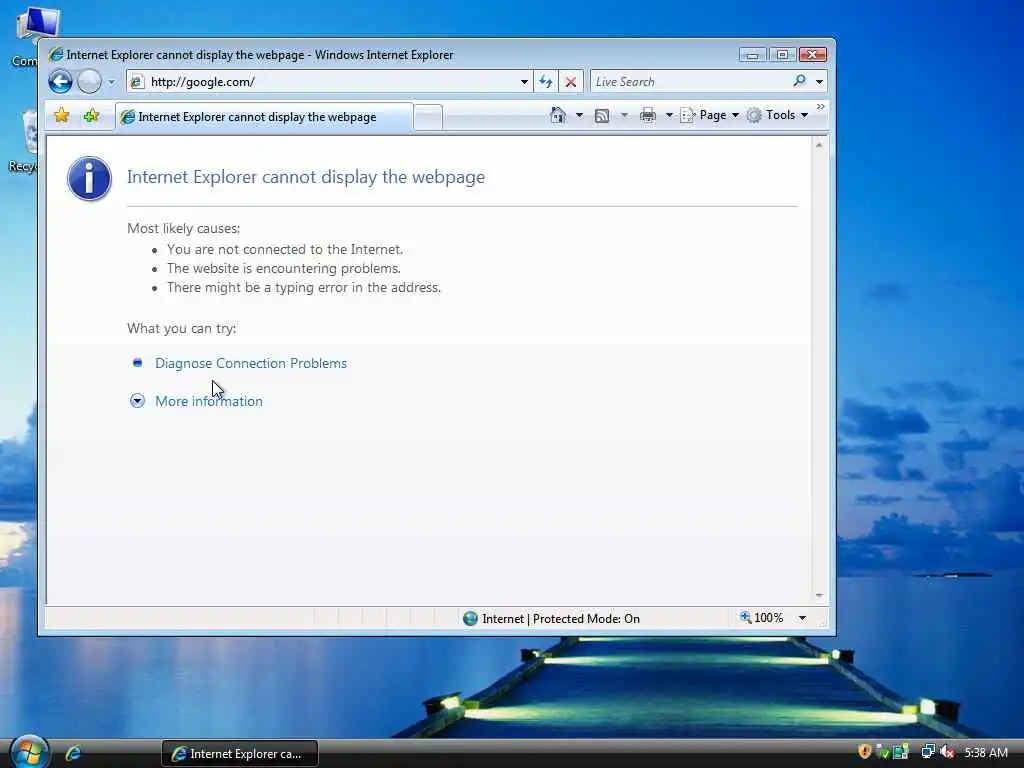Expand the Feeds dropdown arrow

(x=624, y=116)
